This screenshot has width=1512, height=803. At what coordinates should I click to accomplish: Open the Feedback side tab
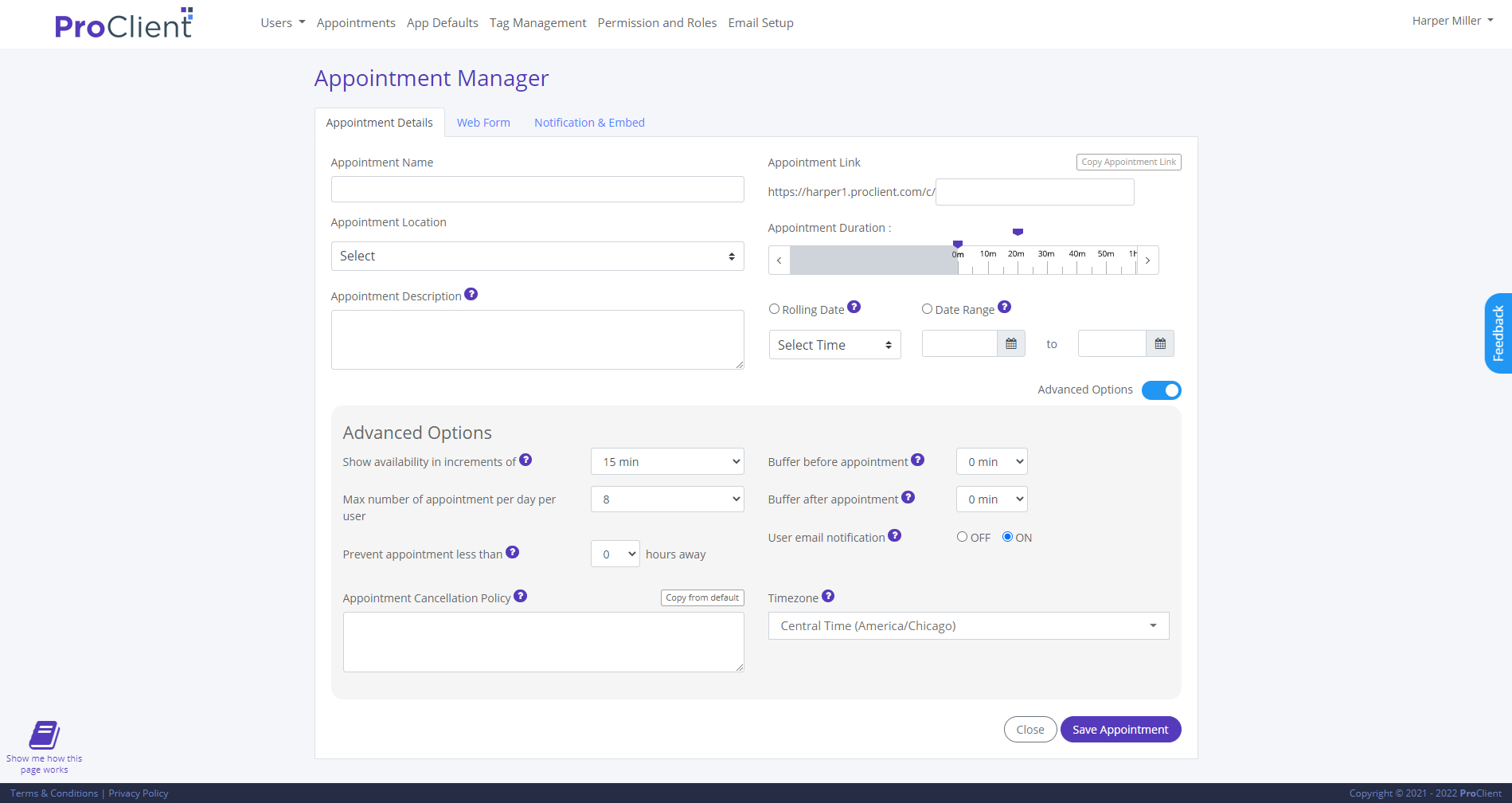[1498, 333]
